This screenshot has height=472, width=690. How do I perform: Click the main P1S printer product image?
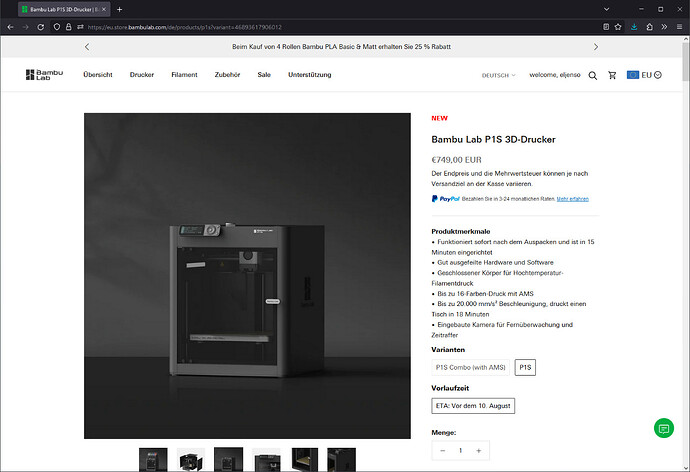point(247,276)
